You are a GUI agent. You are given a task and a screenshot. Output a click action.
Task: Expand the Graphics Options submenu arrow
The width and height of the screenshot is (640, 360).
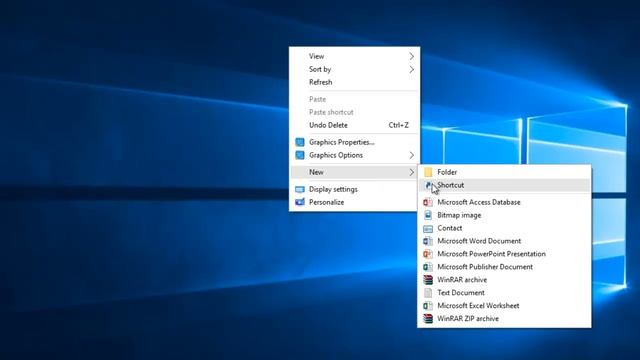pyautogui.click(x=411, y=156)
